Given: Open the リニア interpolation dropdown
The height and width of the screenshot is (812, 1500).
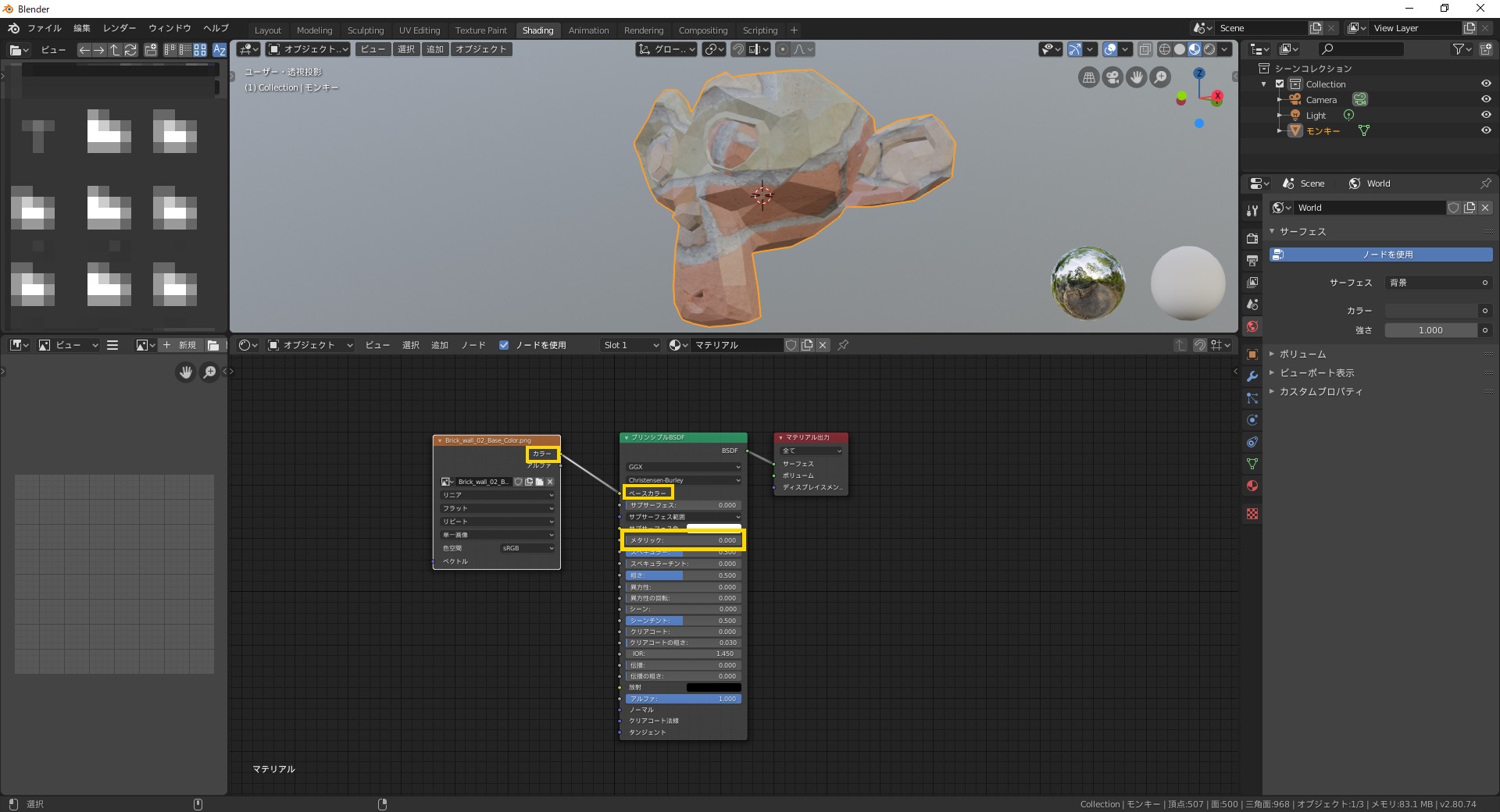Looking at the screenshot, I should (x=498, y=495).
